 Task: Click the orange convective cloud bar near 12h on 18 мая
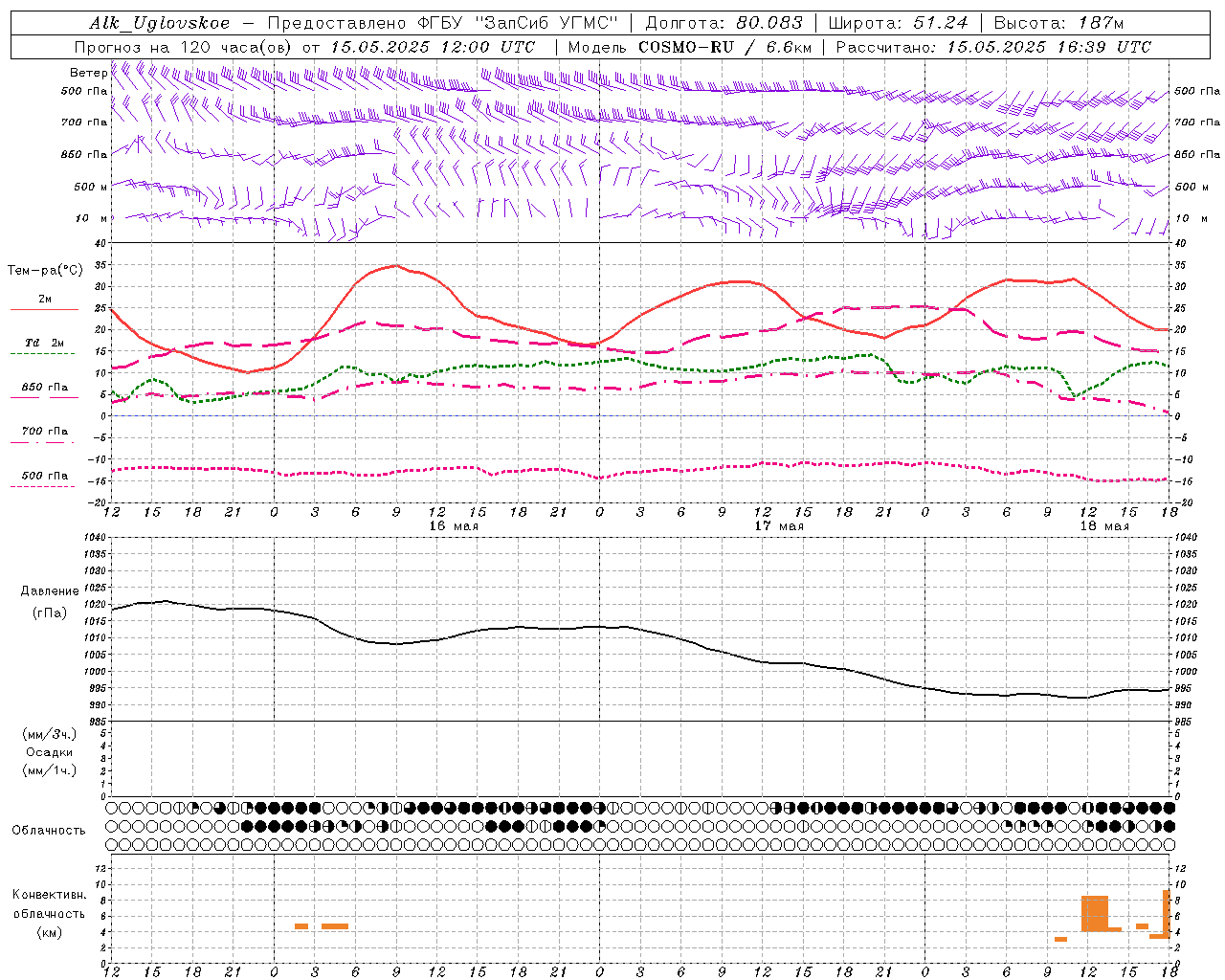(1094, 913)
